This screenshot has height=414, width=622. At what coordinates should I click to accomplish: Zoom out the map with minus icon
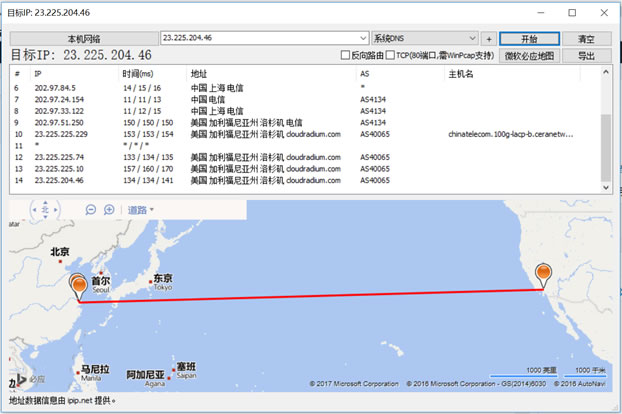coord(91,210)
